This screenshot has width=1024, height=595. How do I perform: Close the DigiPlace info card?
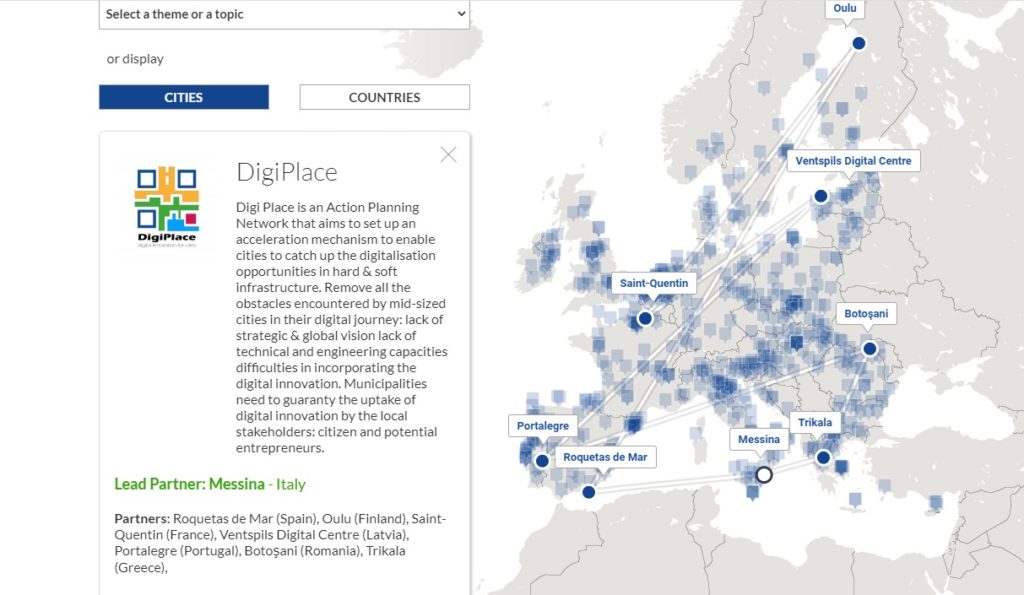pyautogui.click(x=448, y=155)
